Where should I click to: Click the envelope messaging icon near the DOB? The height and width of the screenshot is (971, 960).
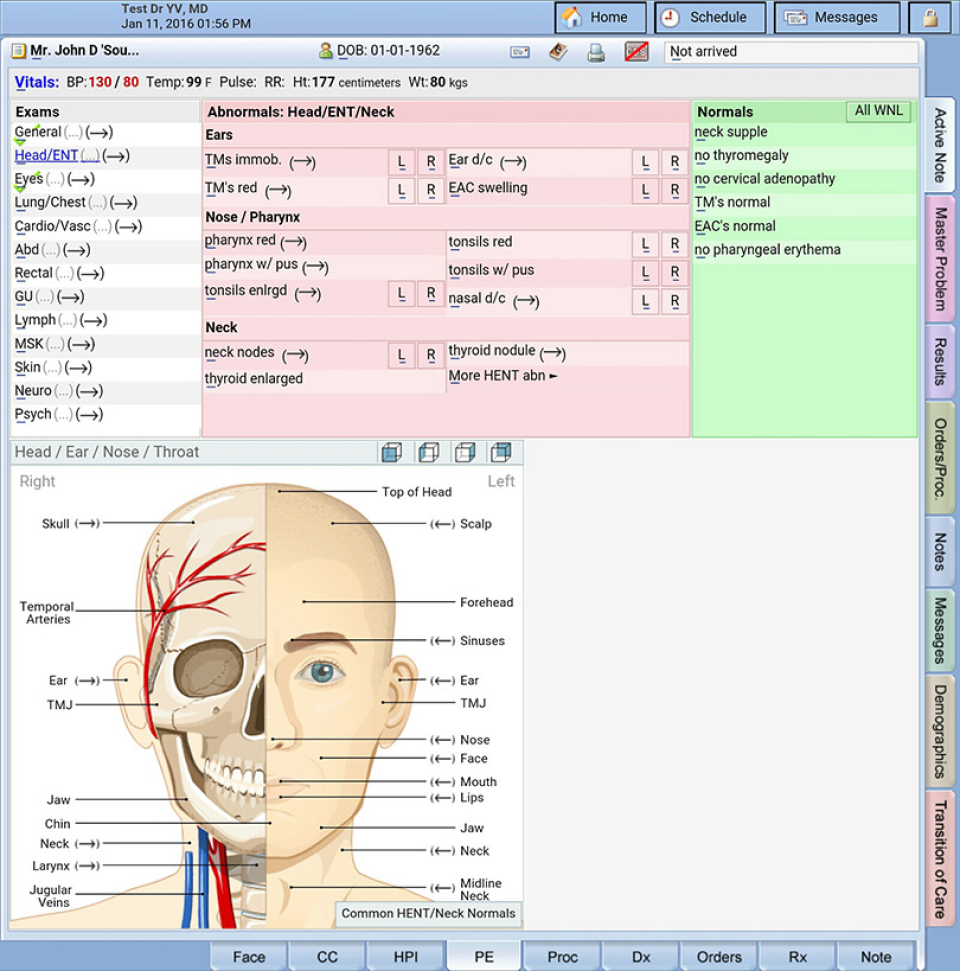pyautogui.click(x=519, y=51)
